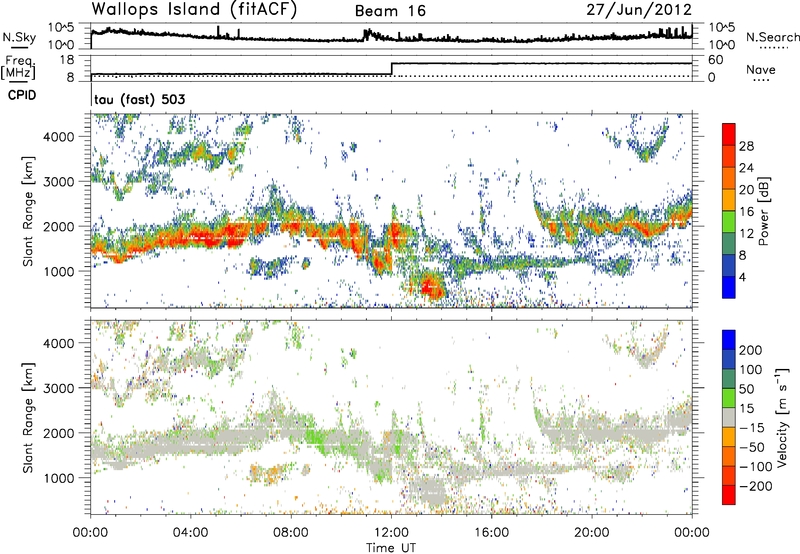Click the 2000 tick in the velocity panel
This screenshot has height=554, width=800.
point(58,433)
